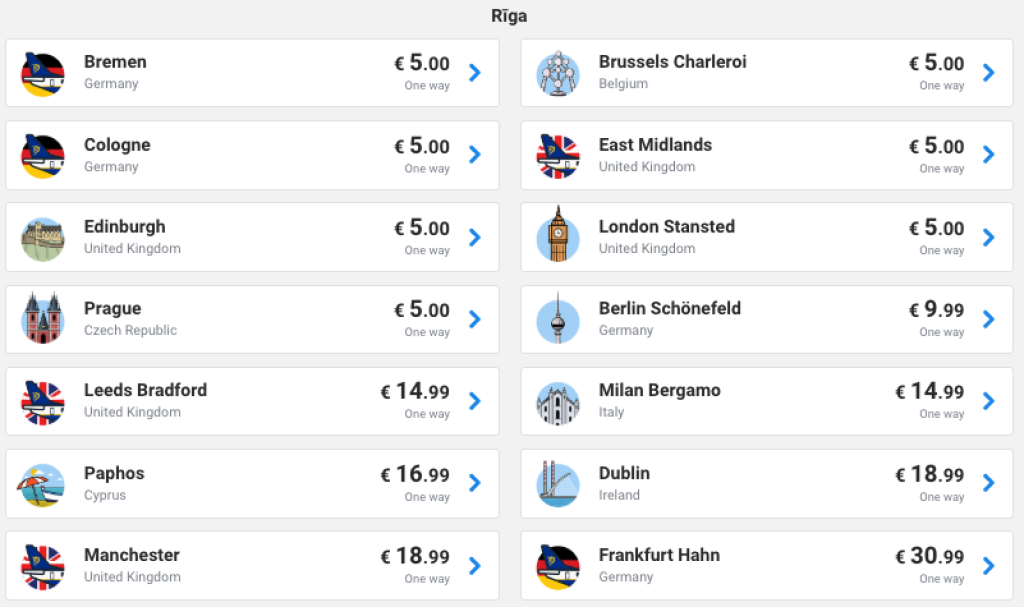Viewport: 1024px width, 607px height.
Task: Click the Milan Bergamo cathedral icon
Action: point(558,401)
